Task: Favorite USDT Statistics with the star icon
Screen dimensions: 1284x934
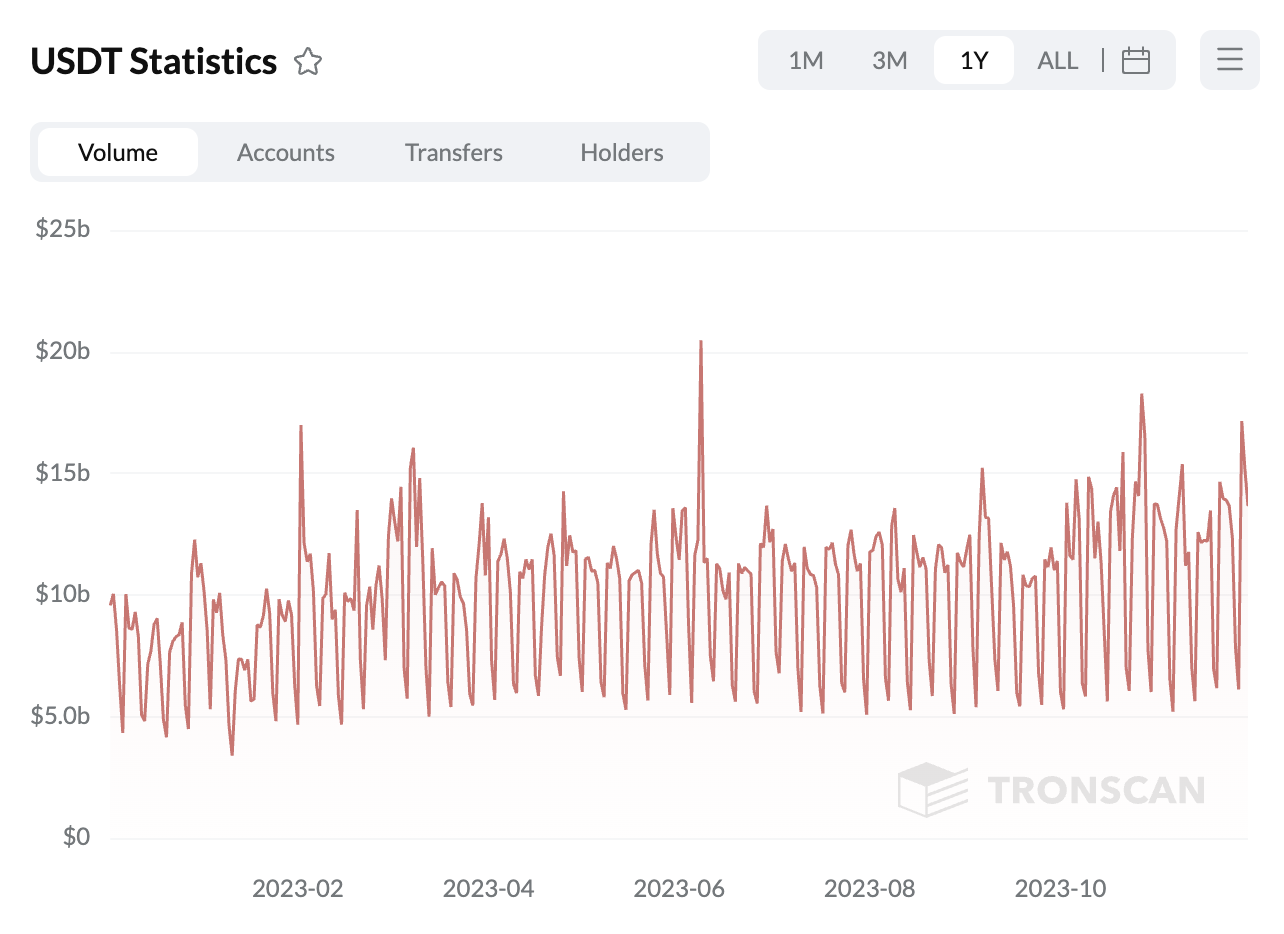Action: pos(308,62)
